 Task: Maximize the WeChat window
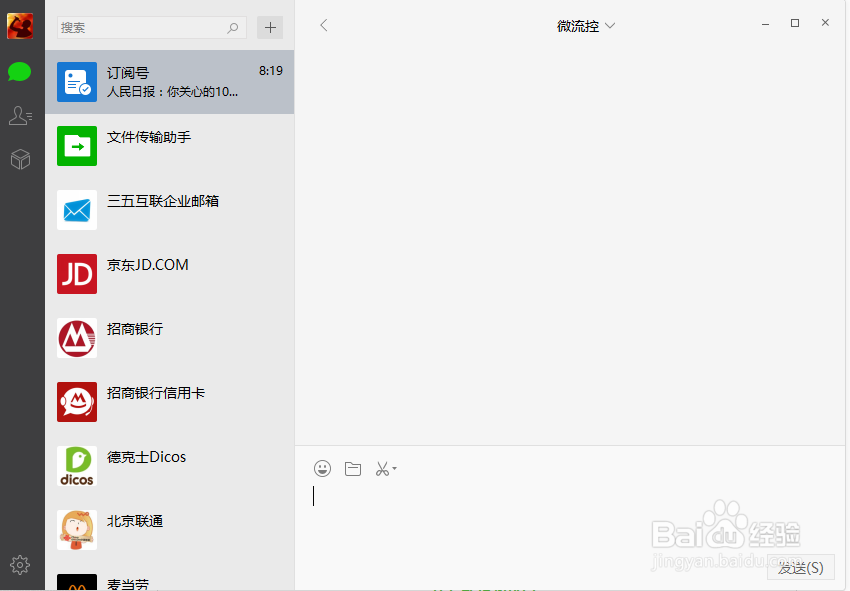point(795,23)
